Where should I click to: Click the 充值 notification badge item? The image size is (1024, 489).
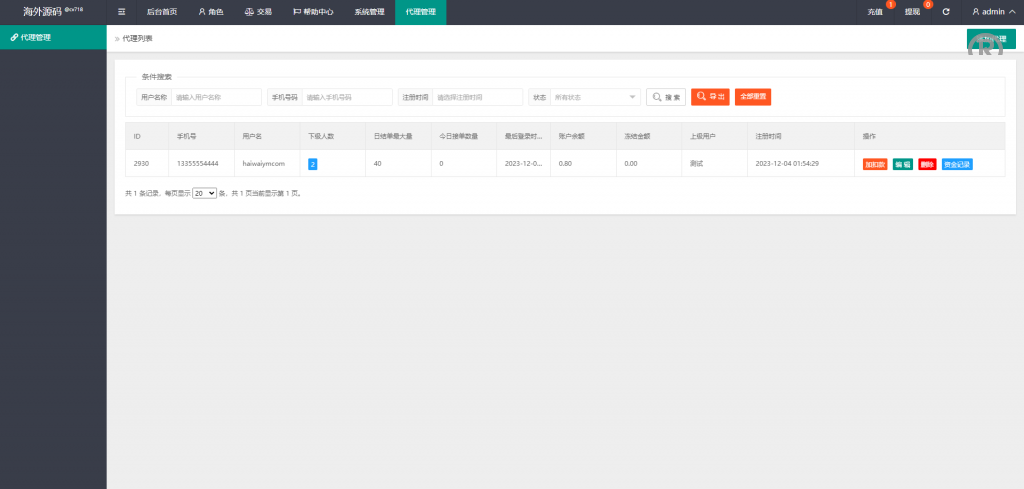877,12
